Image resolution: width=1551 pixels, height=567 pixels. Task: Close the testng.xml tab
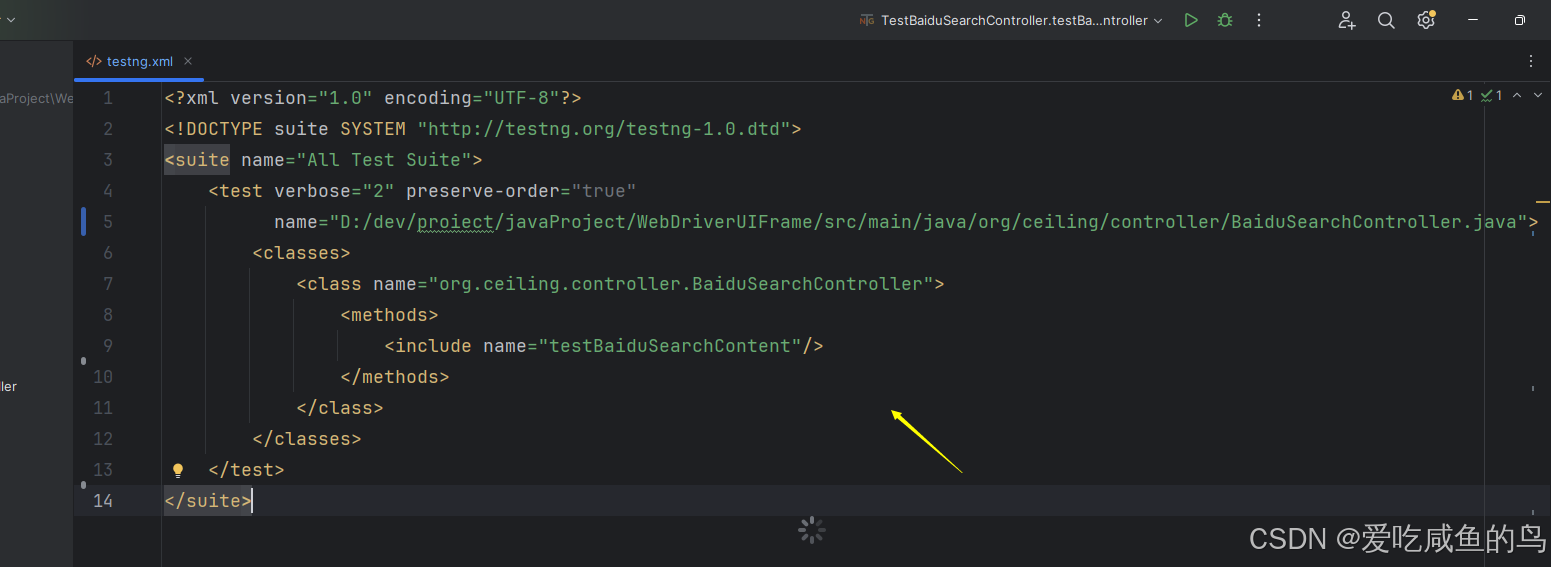tap(188, 61)
